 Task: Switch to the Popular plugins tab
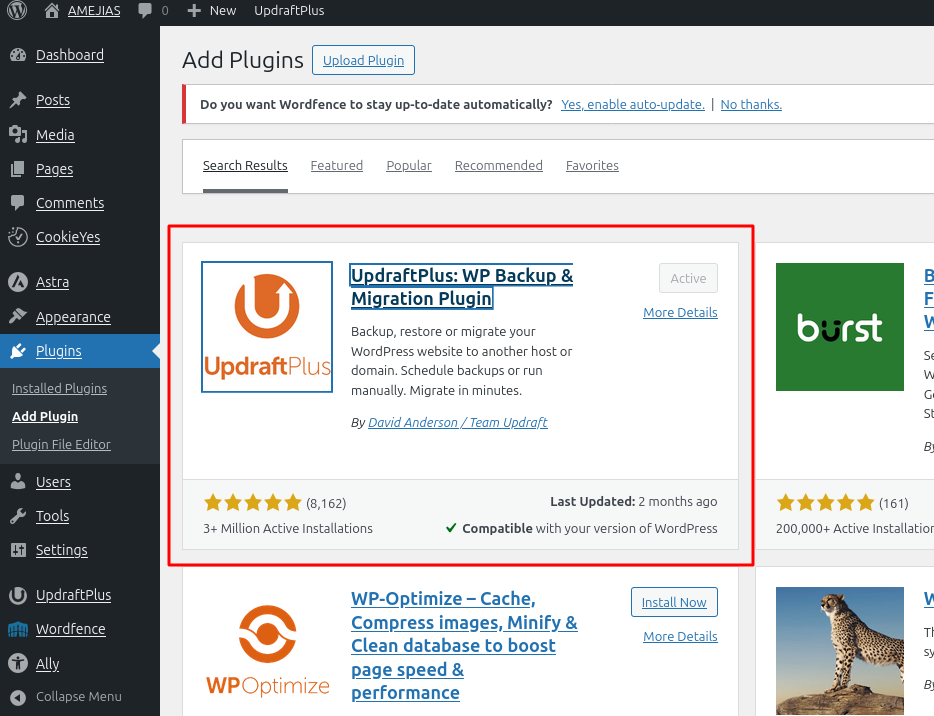(x=409, y=166)
